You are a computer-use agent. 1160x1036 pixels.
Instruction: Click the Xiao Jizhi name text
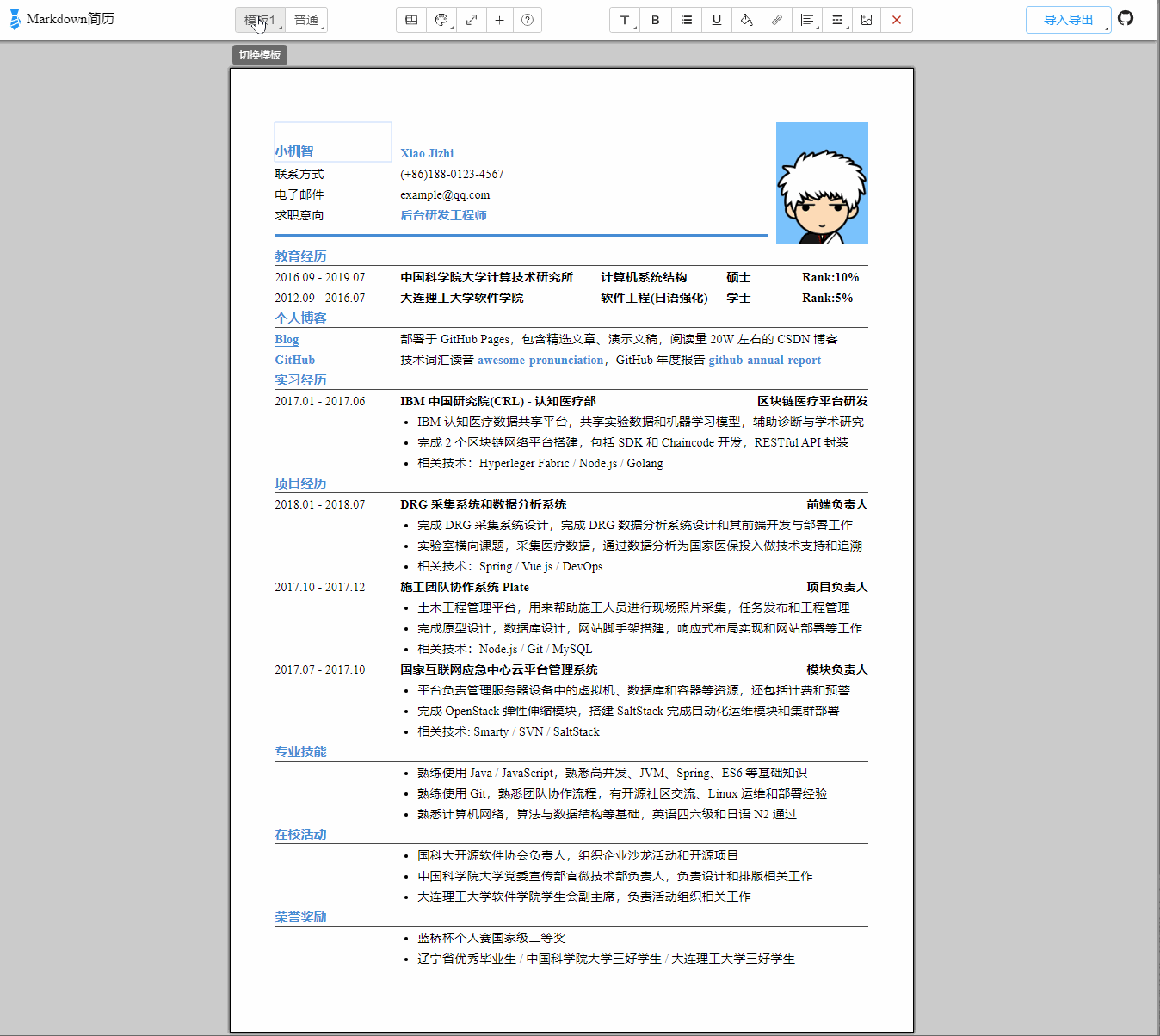427,153
